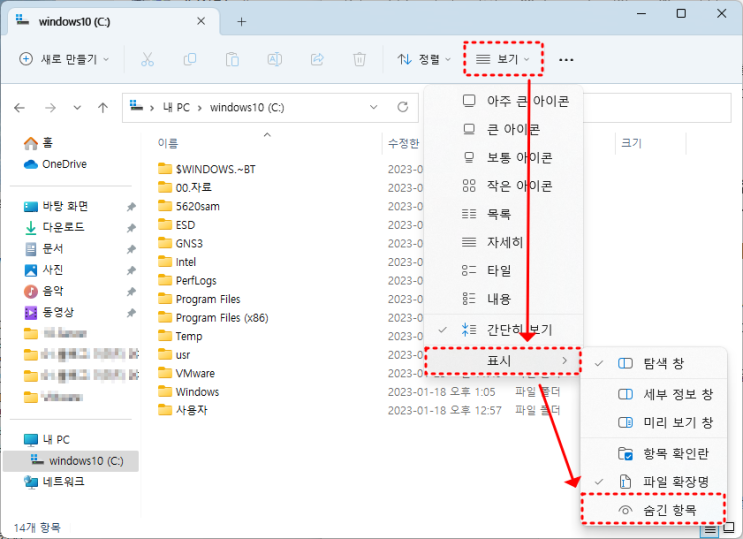Go up one folder level arrow
The width and height of the screenshot is (743, 539).
[x=103, y=108]
